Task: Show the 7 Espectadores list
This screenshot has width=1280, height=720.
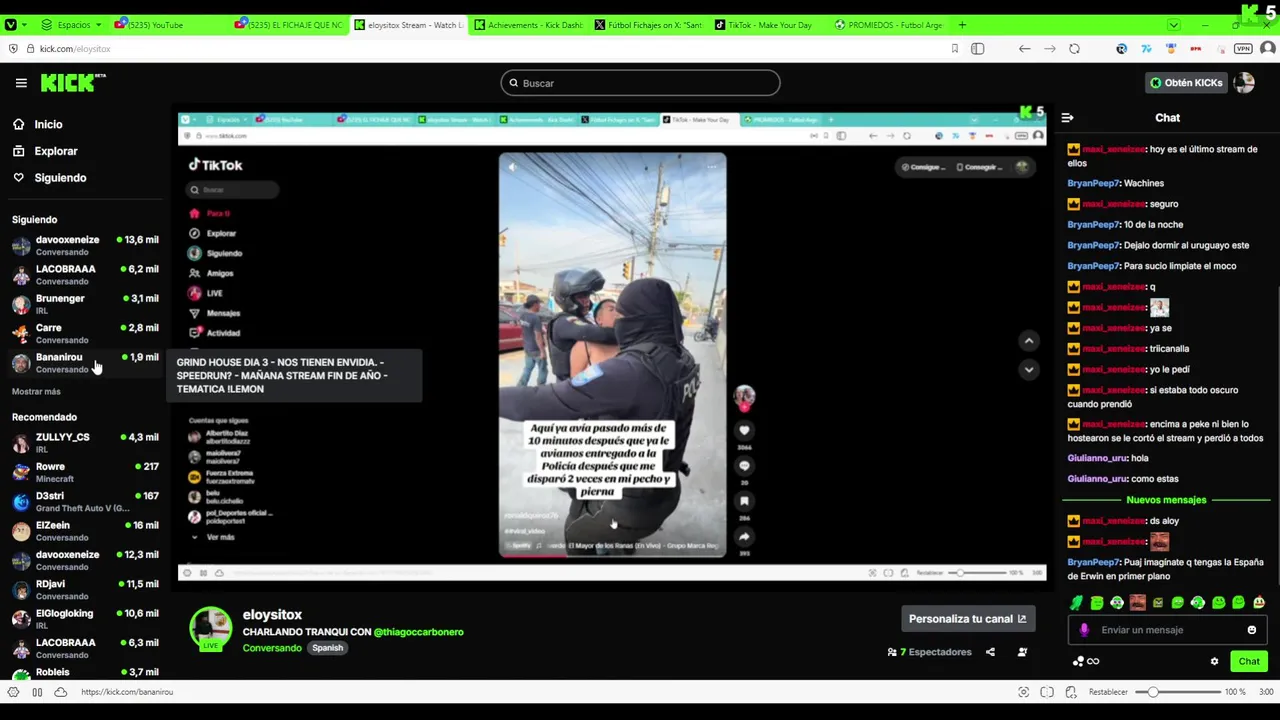Action: (x=930, y=652)
